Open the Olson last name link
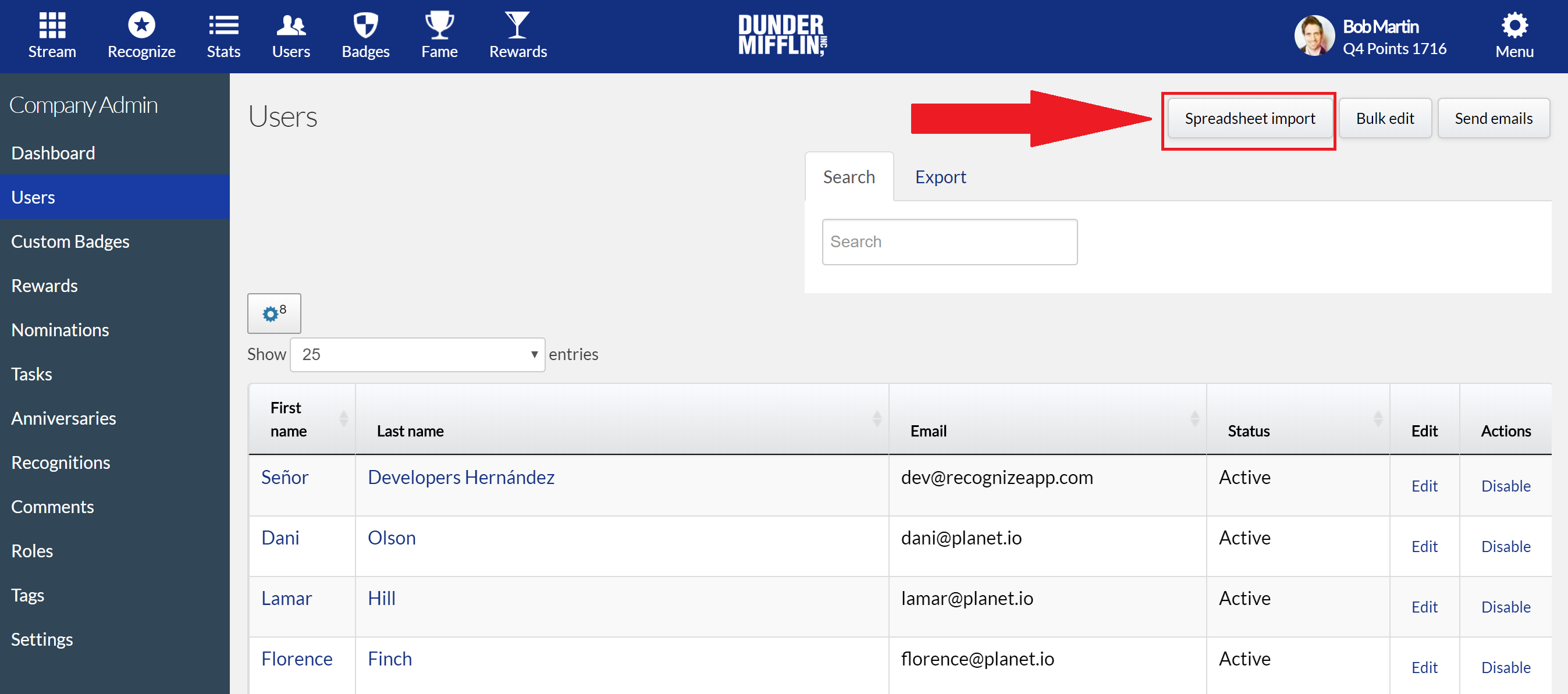This screenshot has width=1568, height=694. (392, 538)
